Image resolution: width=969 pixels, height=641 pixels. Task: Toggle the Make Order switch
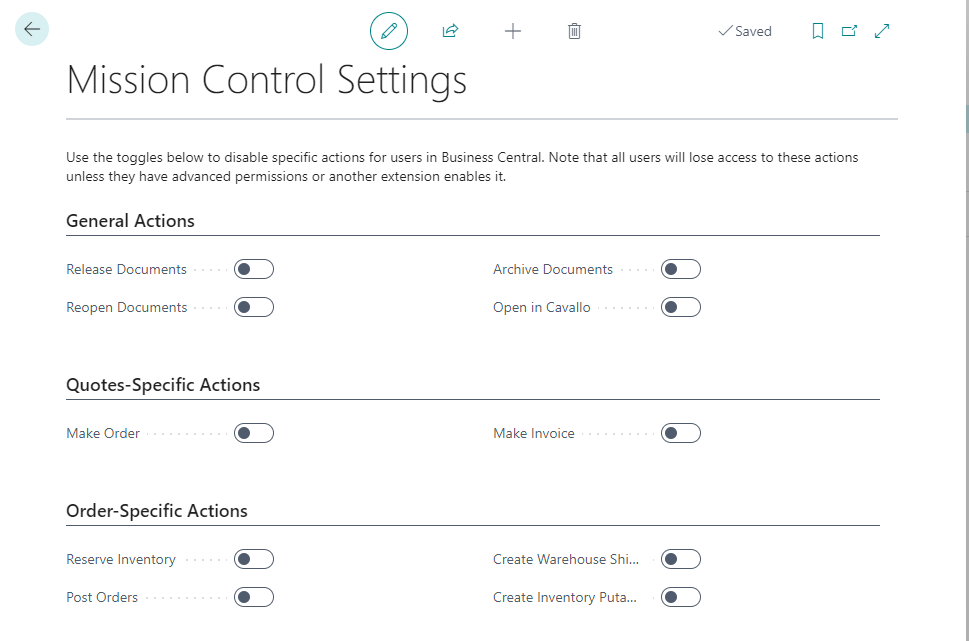253,433
